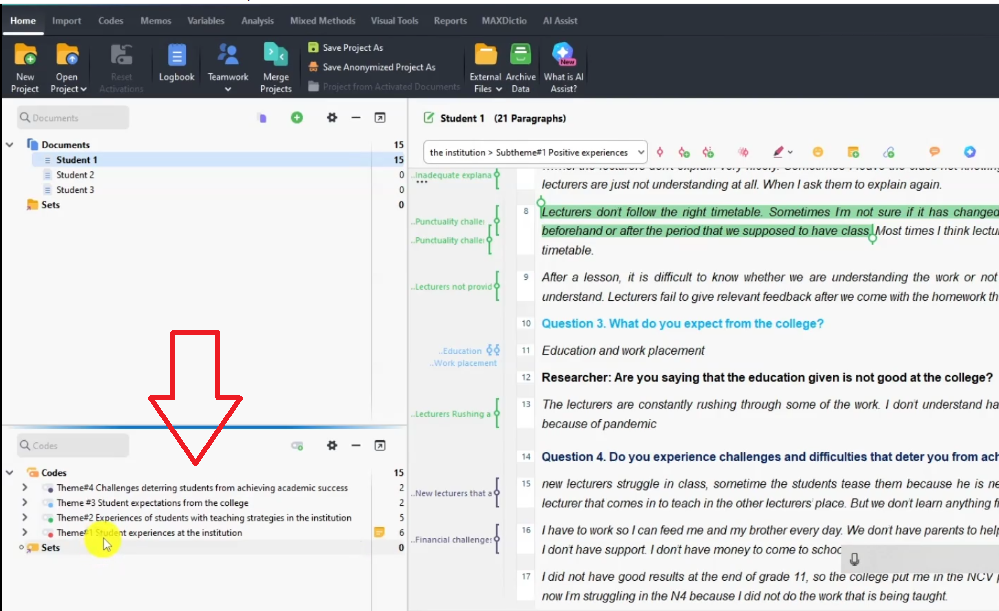Click code with selected code icon
Screen dimensions: 999x611
click(660, 152)
